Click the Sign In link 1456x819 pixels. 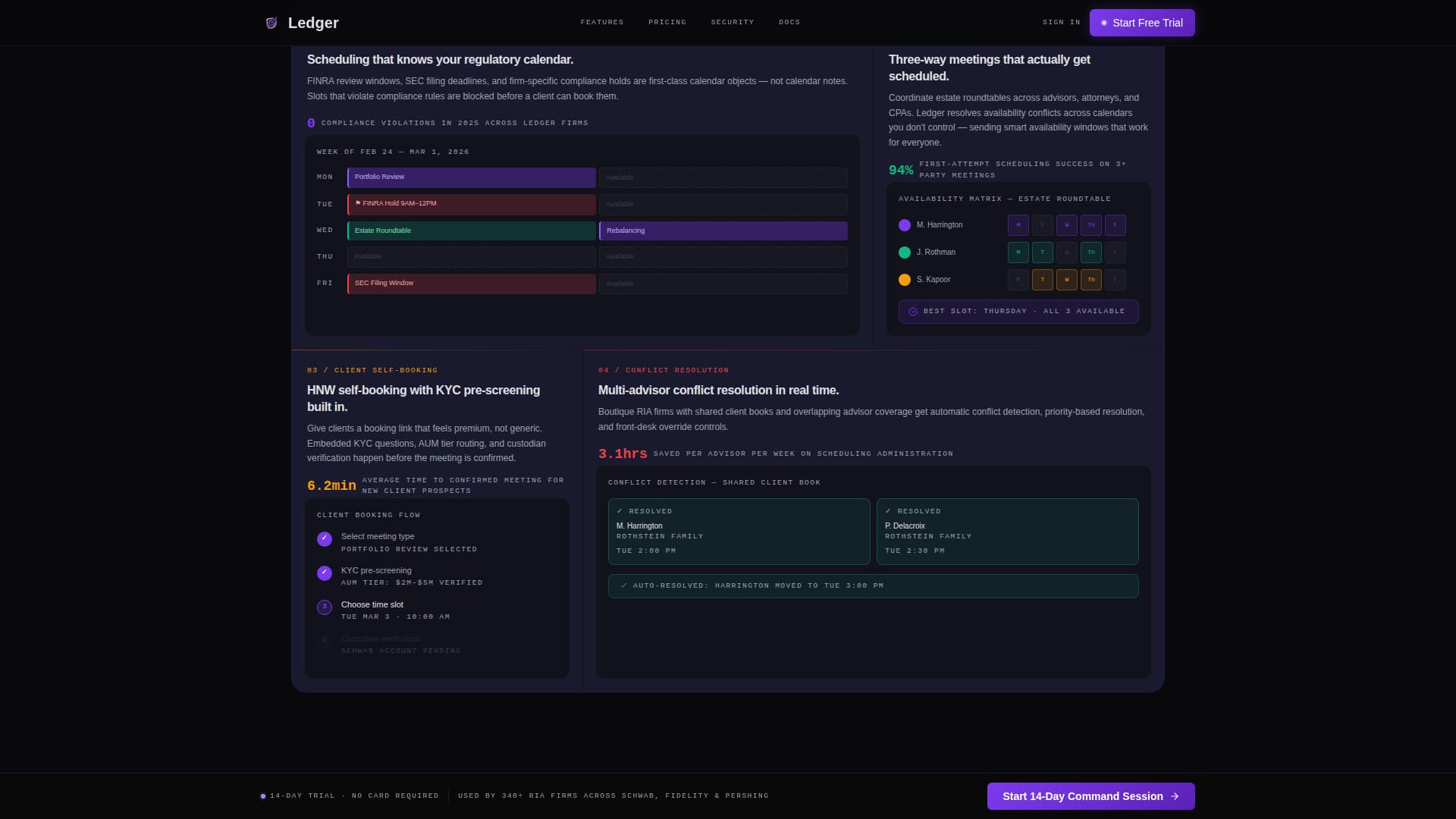(x=1062, y=22)
